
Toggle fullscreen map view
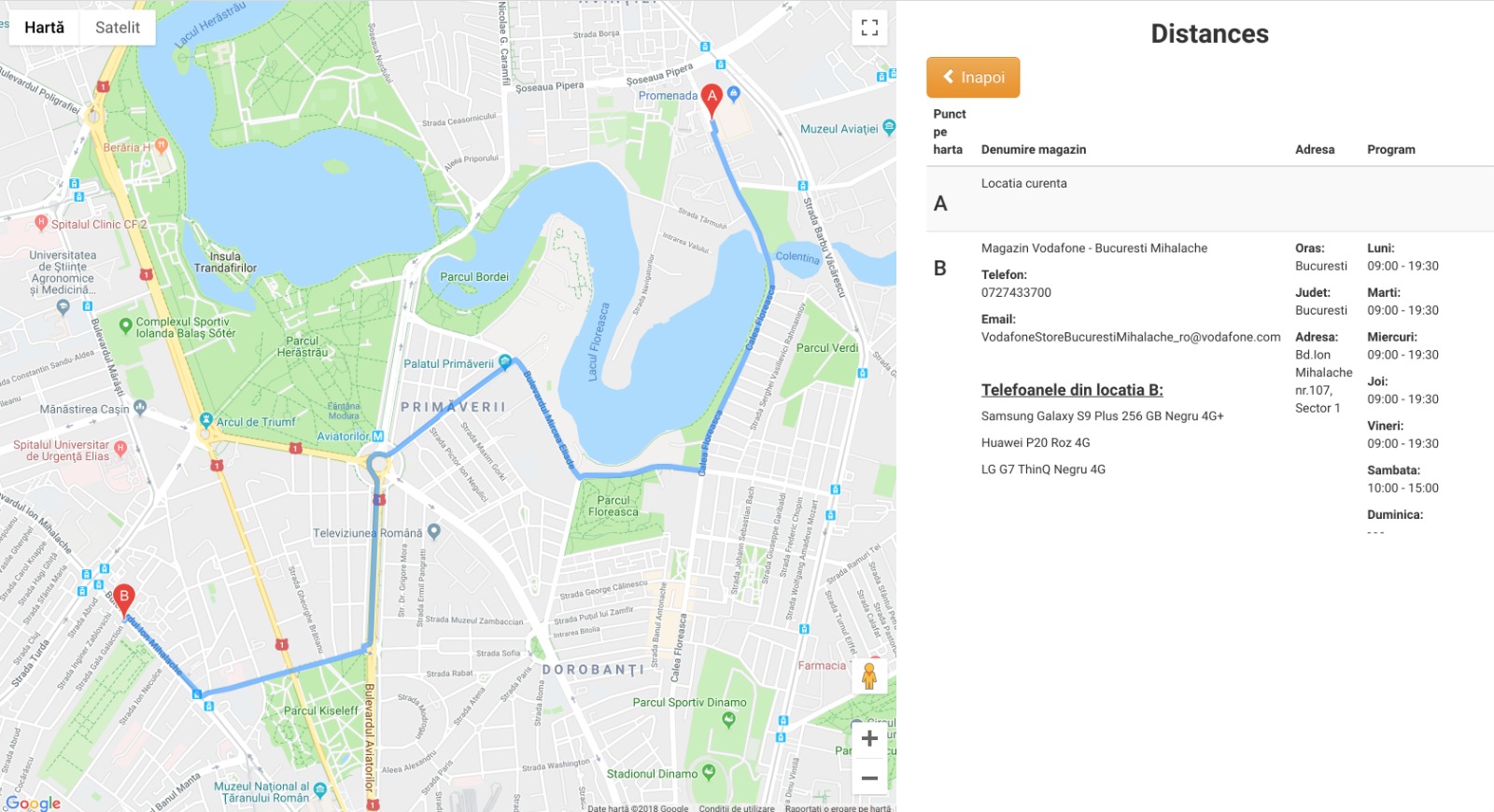(x=869, y=27)
